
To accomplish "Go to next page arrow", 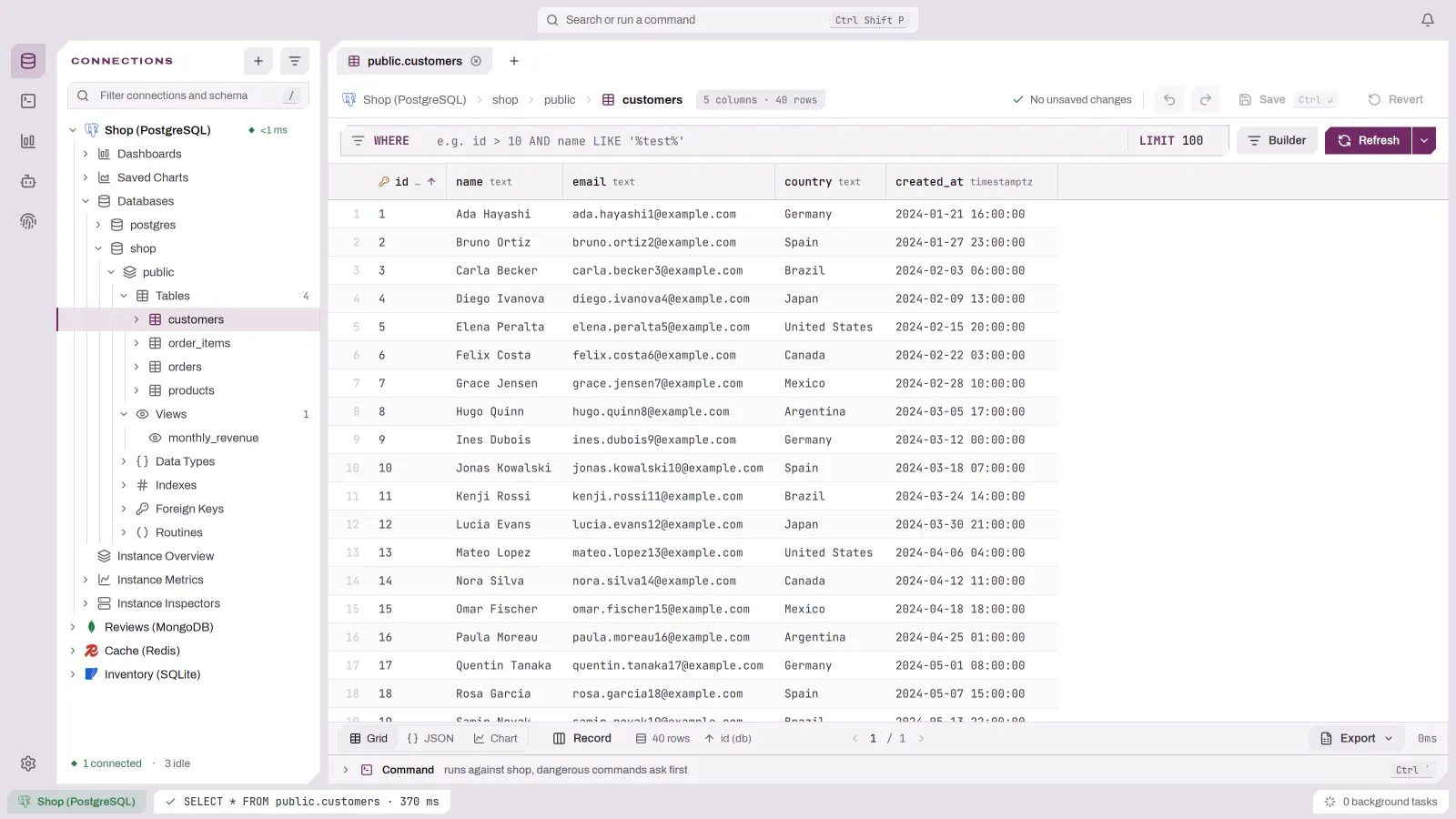I will tap(921, 739).
